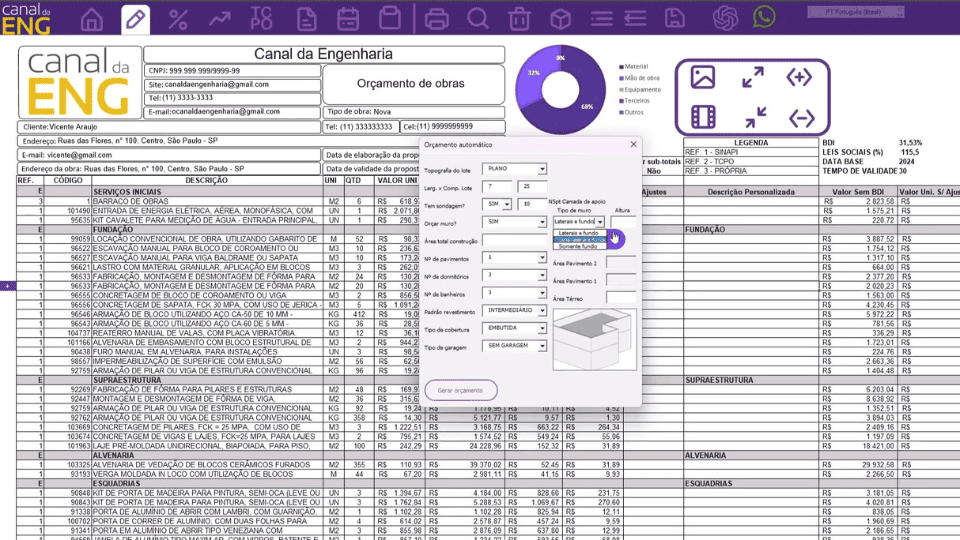
Task: Click the collapse arrows icon in purple panel
Action: 756,117
